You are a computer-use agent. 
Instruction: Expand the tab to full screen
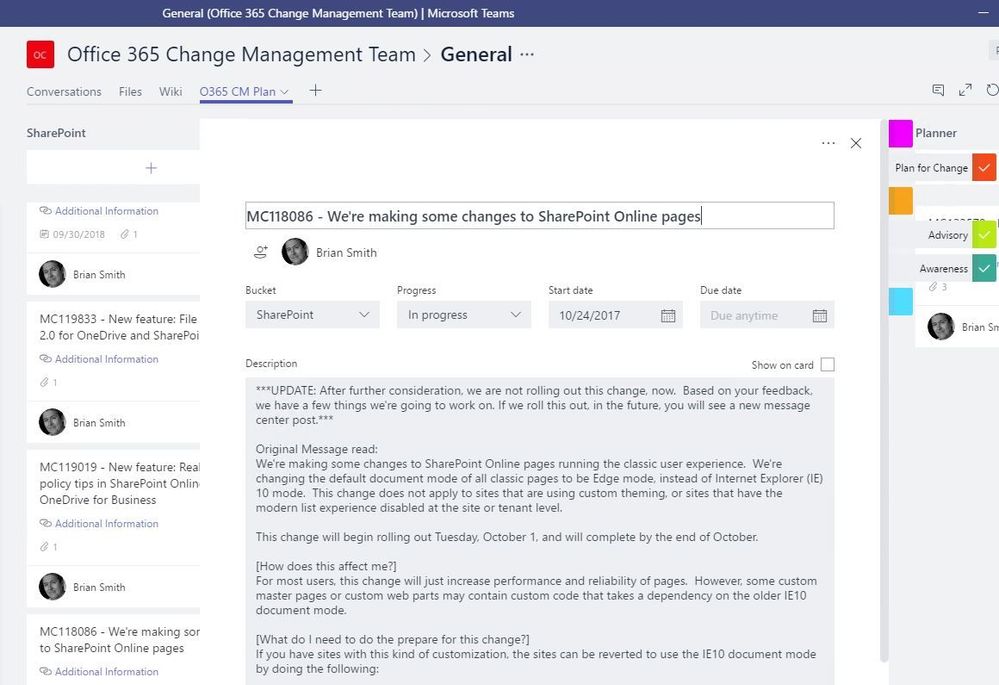[x=965, y=90]
